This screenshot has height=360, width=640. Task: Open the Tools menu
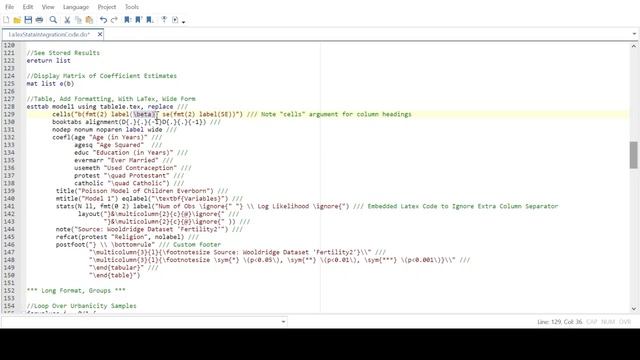131,7
